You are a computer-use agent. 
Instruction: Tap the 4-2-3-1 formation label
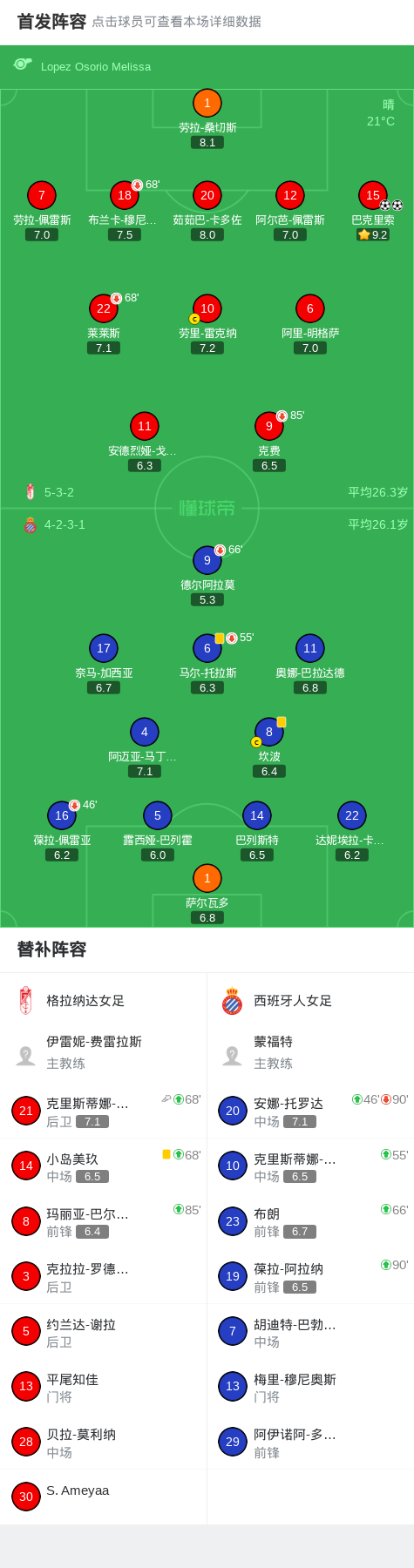pos(64,524)
